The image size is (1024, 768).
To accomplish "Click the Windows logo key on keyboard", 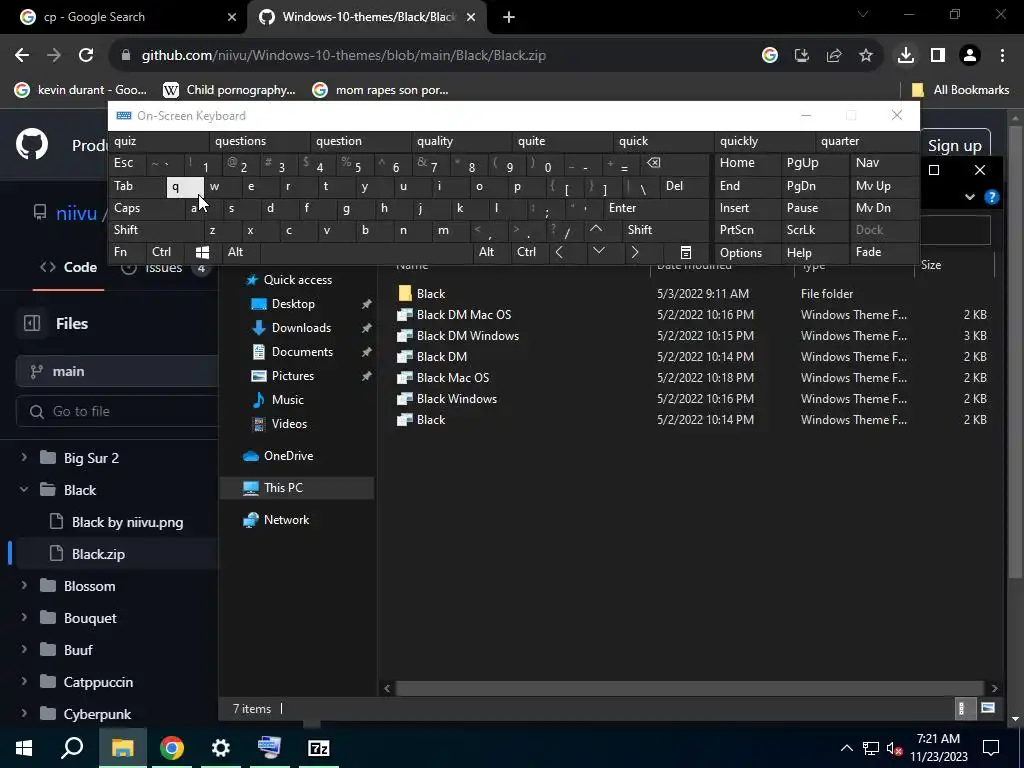I will point(202,252).
